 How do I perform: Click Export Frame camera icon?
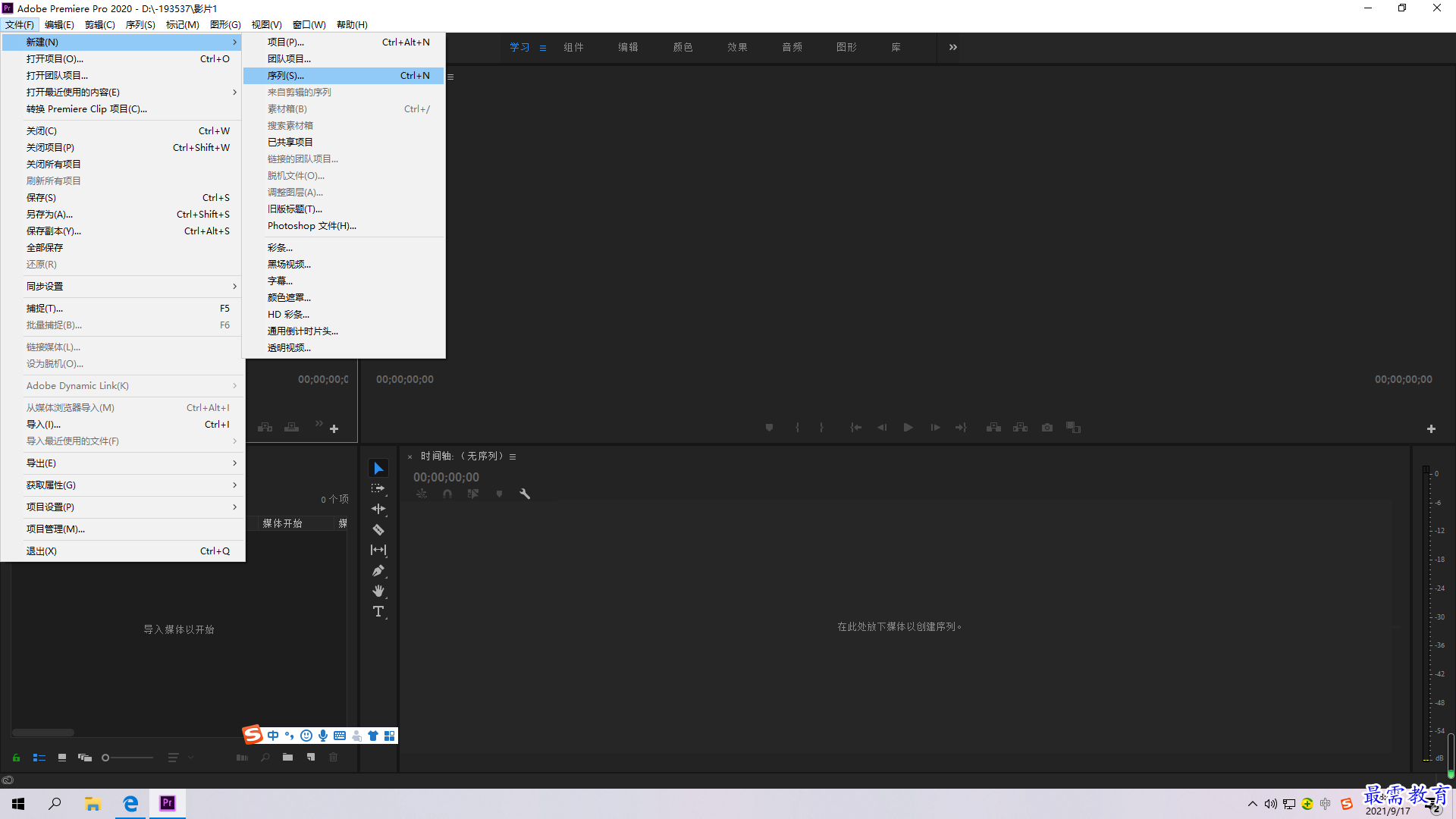pos(1047,428)
